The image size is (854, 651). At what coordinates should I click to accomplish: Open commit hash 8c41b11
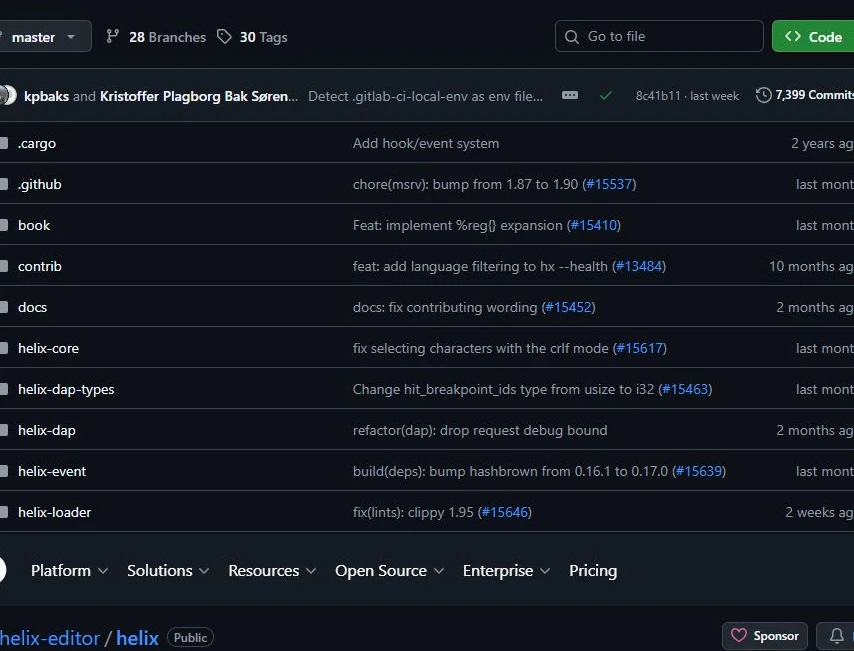coord(658,96)
